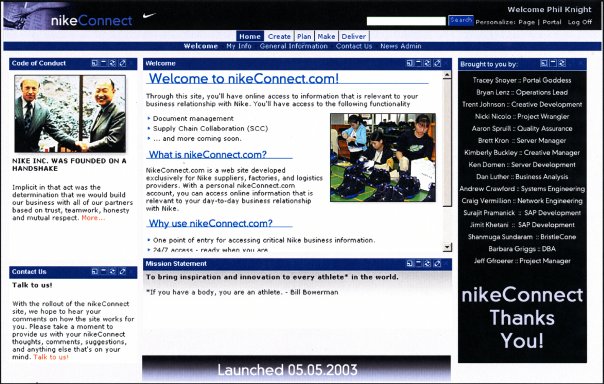Collapse the Welcome panel with its minimize icon
This screenshot has width=604, height=384.
419,63
